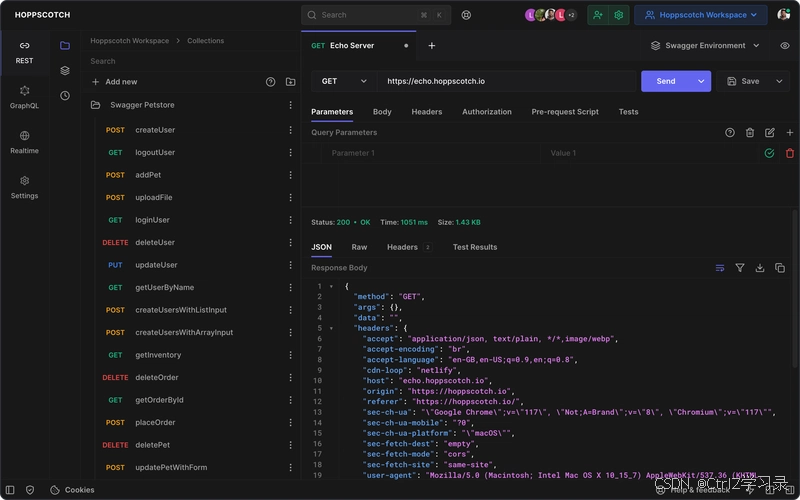The height and width of the screenshot is (500, 800).
Task: Collapse the sidebar from footer icon
Action: click(x=10, y=490)
